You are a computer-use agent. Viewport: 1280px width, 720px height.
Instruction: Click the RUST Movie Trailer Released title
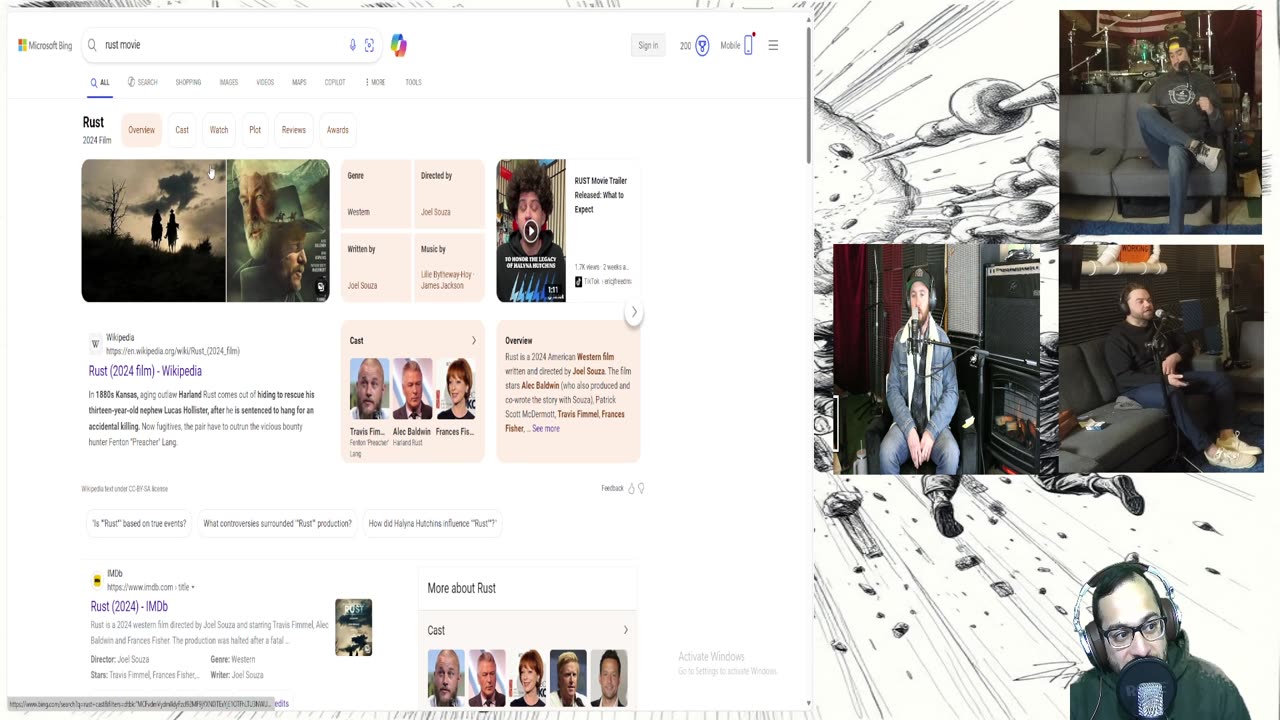(600, 195)
